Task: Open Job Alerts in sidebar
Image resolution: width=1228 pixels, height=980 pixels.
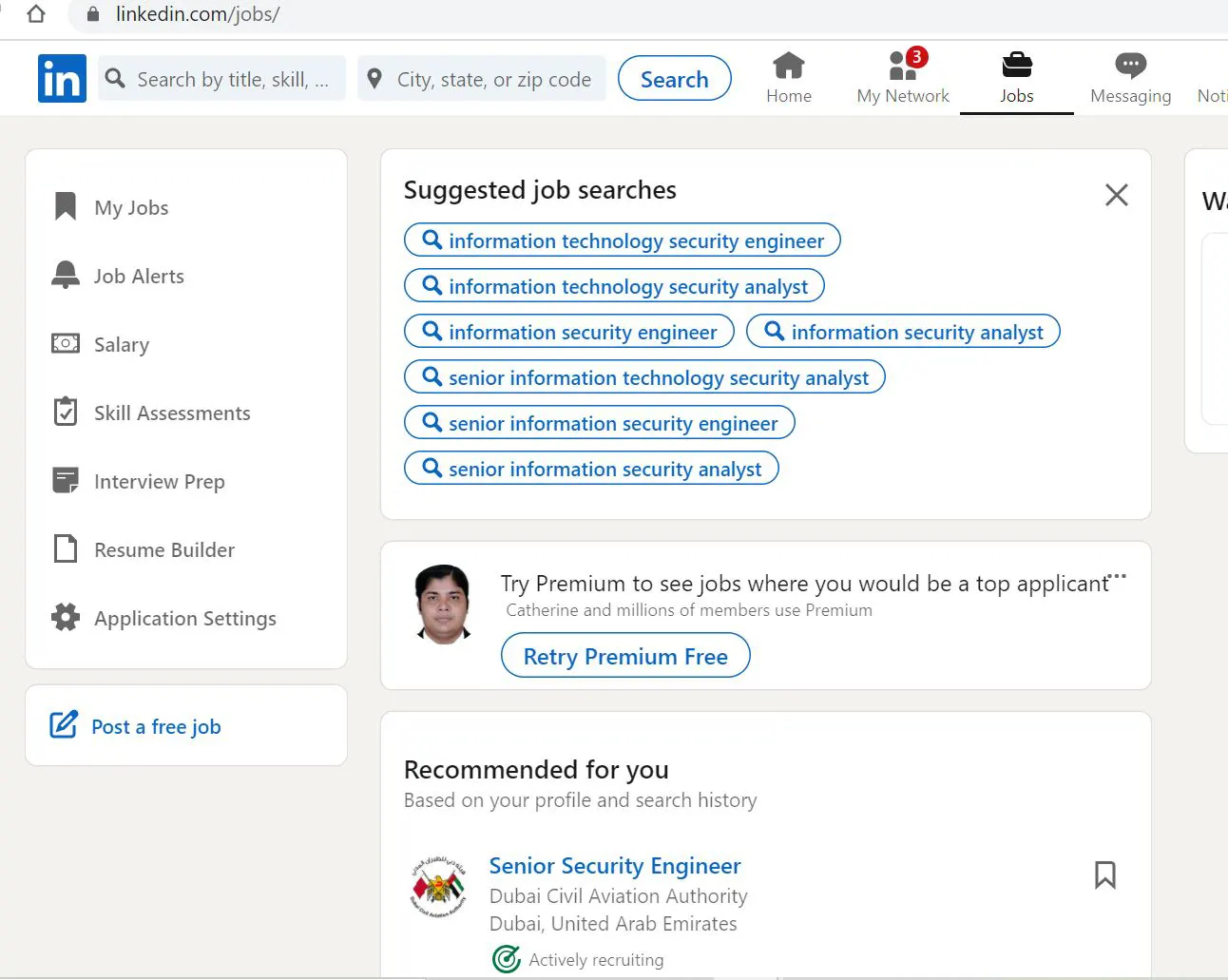Action: pyautogui.click(x=139, y=276)
